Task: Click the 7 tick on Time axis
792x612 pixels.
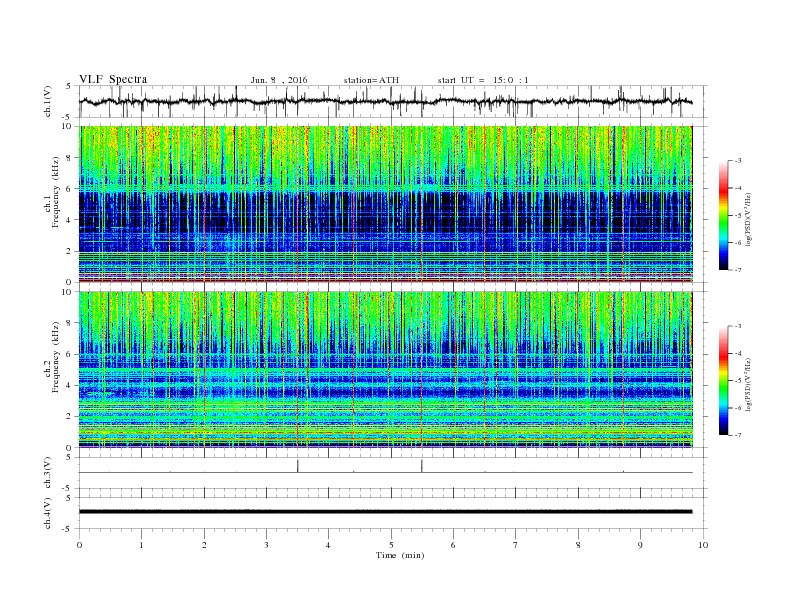Action: coord(516,545)
